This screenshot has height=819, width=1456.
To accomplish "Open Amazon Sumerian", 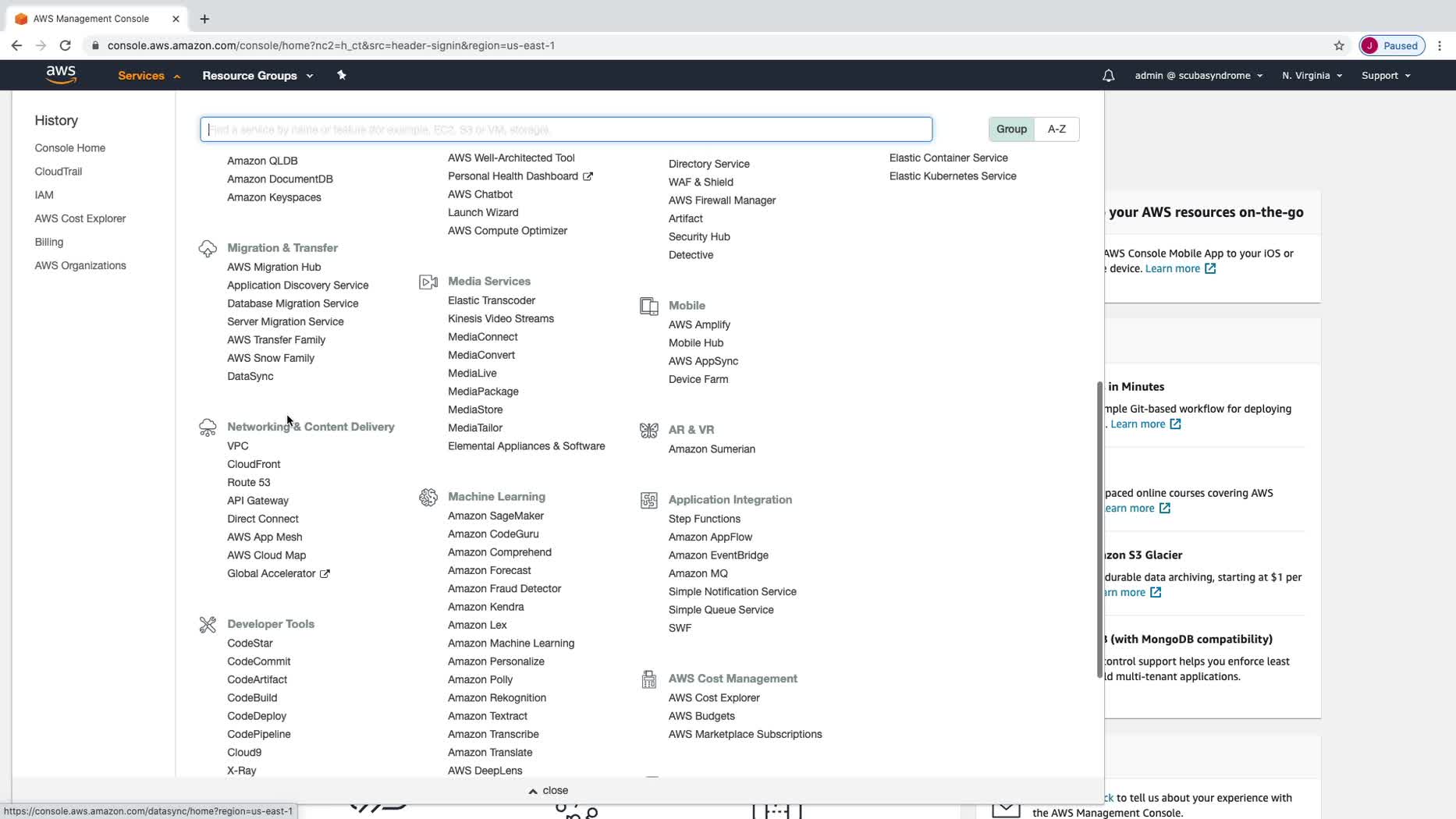I will click(x=712, y=449).
